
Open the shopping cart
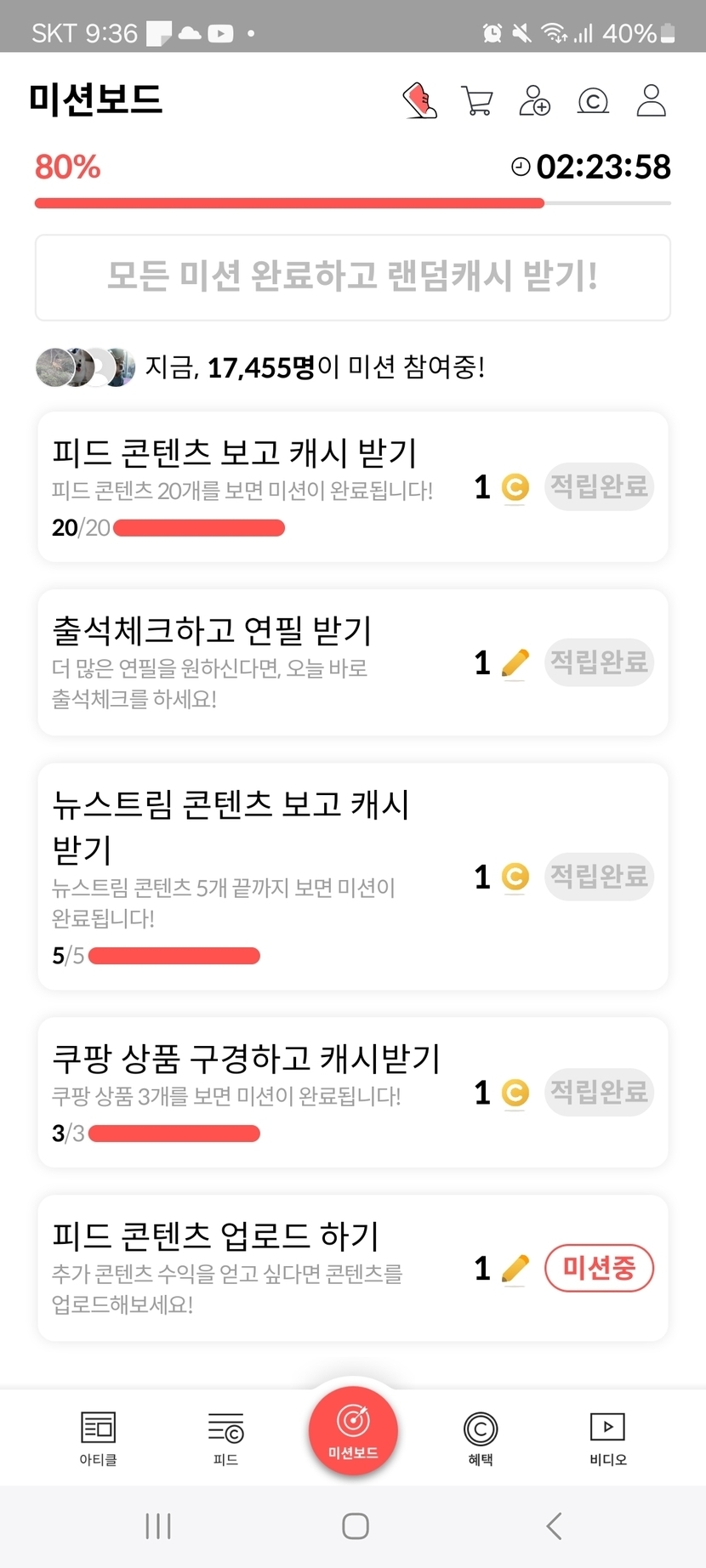pos(476,100)
